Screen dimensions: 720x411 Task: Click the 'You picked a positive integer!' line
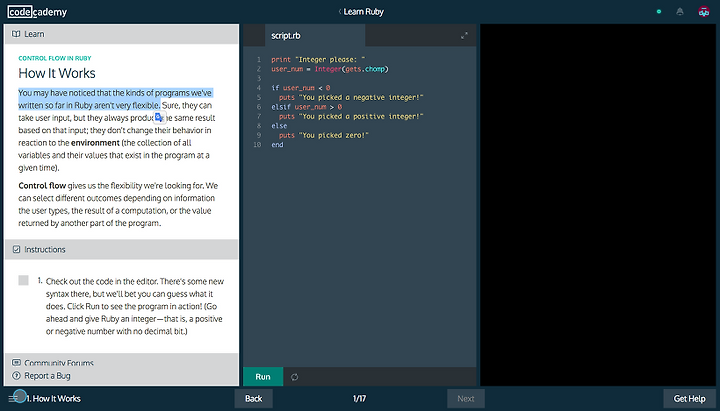[351, 116]
